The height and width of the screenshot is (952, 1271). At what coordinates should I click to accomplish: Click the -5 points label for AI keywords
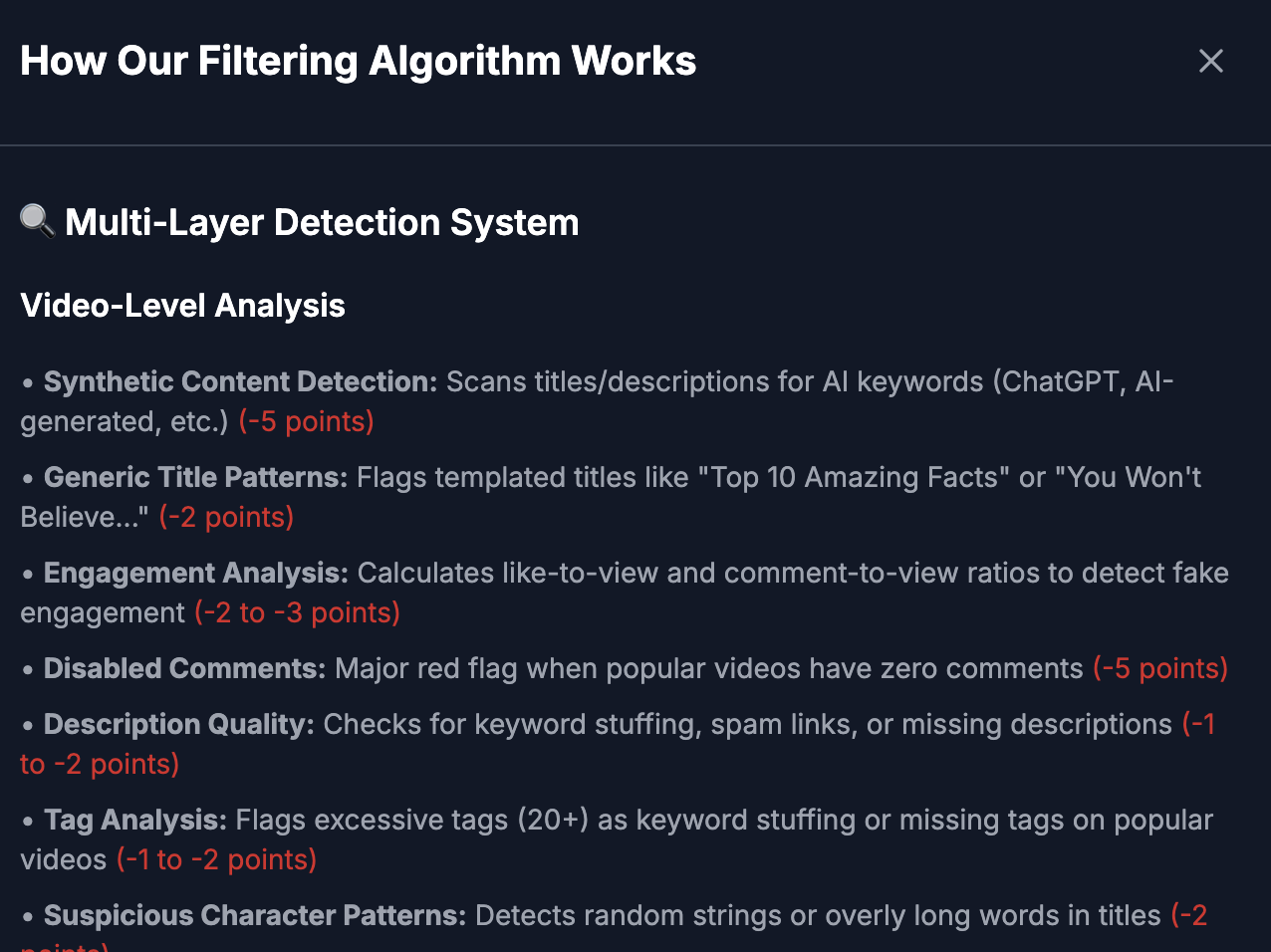[305, 421]
